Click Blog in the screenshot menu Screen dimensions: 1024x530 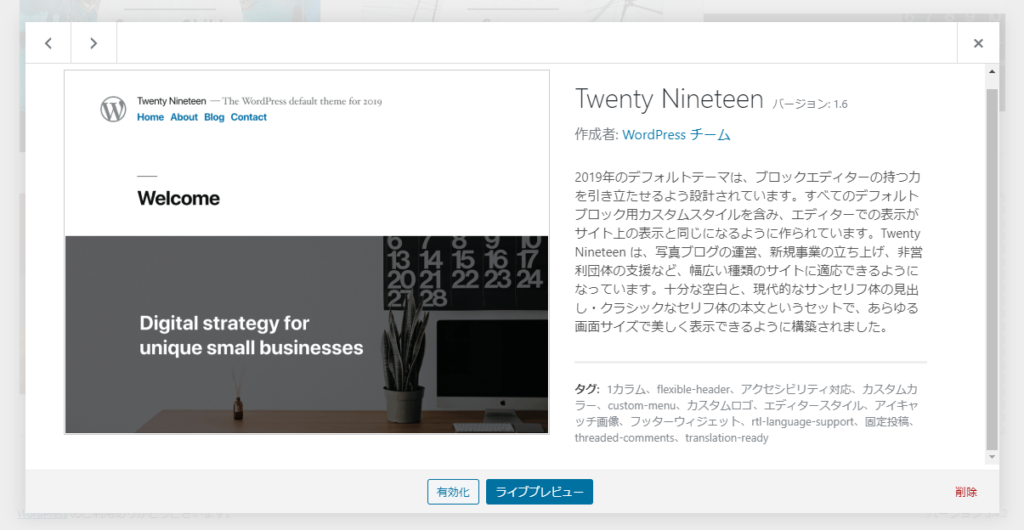(x=214, y=117)
